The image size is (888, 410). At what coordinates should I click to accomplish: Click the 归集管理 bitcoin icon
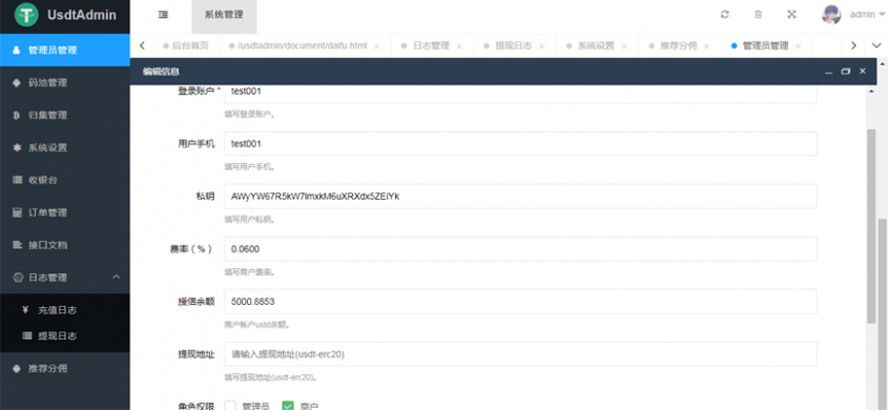[x=16, y=115]
